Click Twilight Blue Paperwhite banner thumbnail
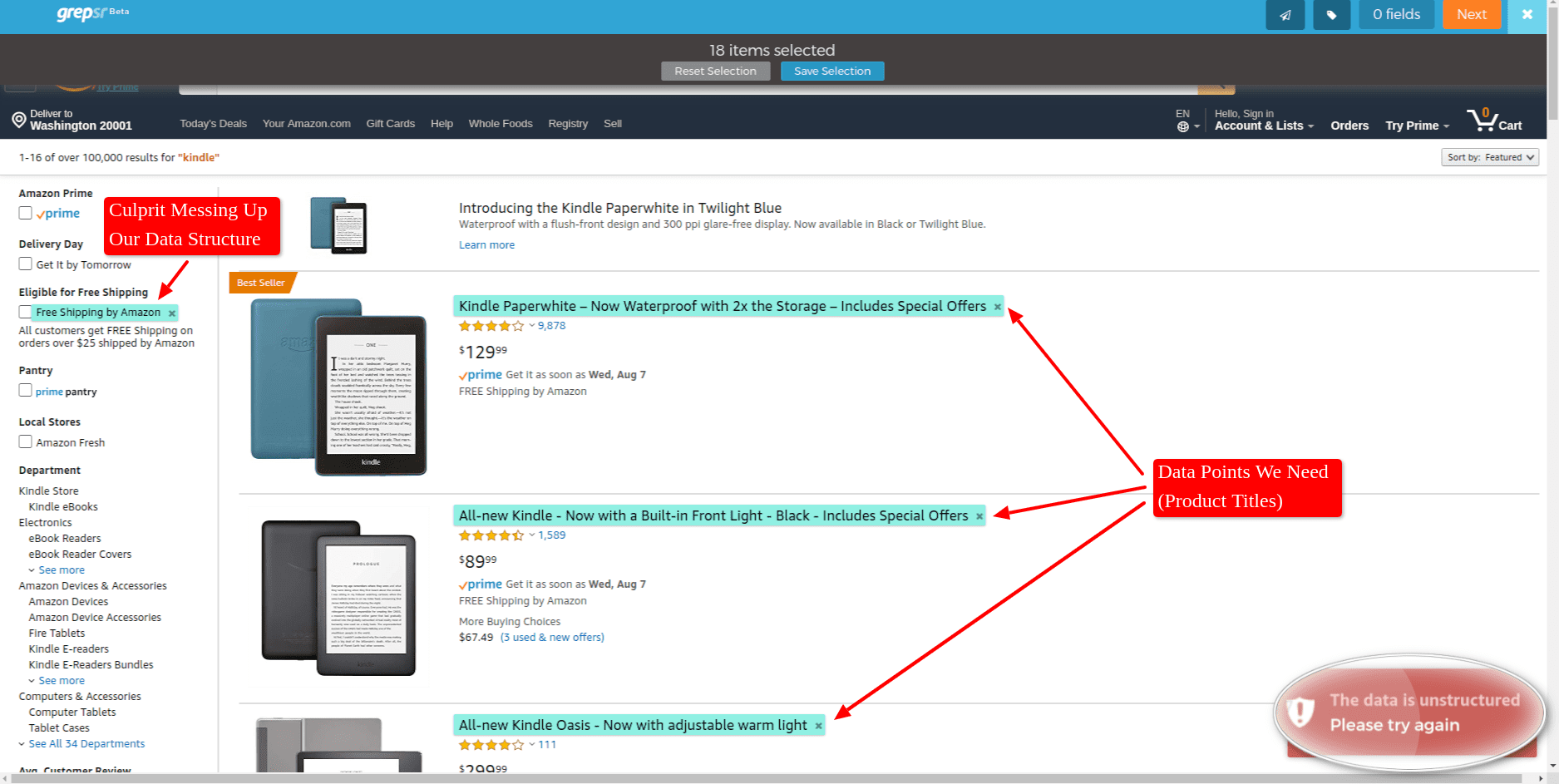This screenshot has height=784, width=1559. click(338, 225)
